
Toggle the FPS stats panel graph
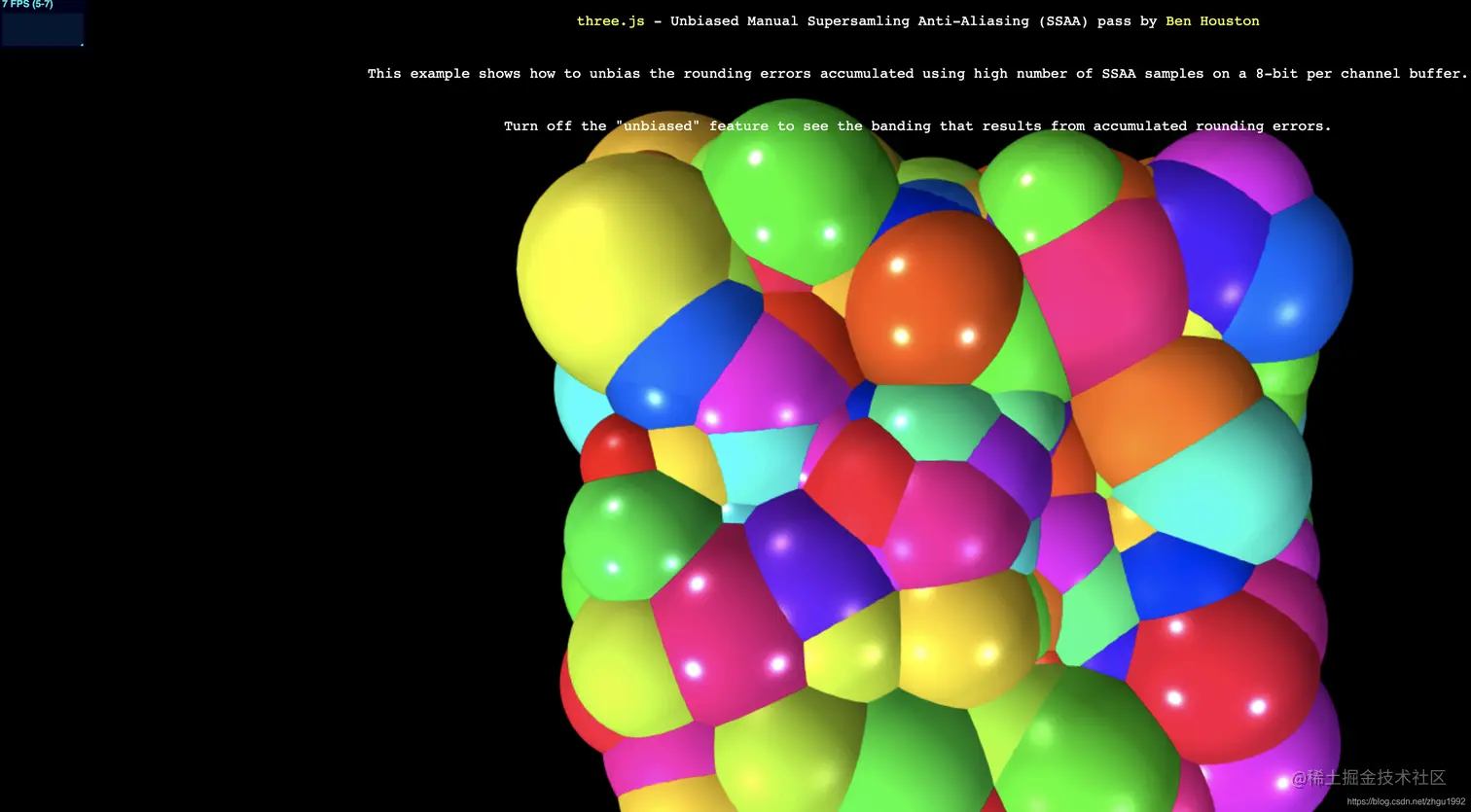[x=43, y=29]
